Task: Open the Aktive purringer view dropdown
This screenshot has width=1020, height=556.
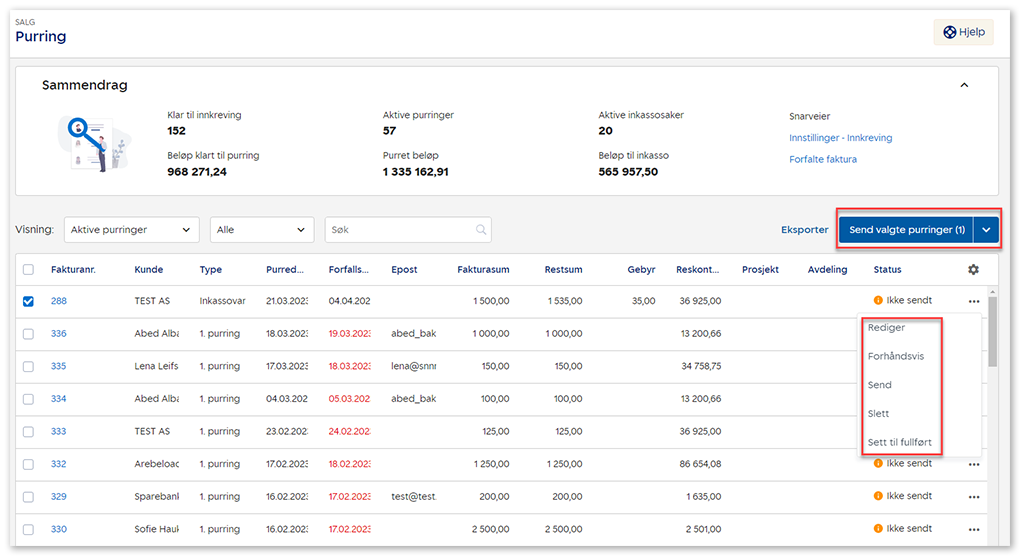Action: (x=131, y=230)
